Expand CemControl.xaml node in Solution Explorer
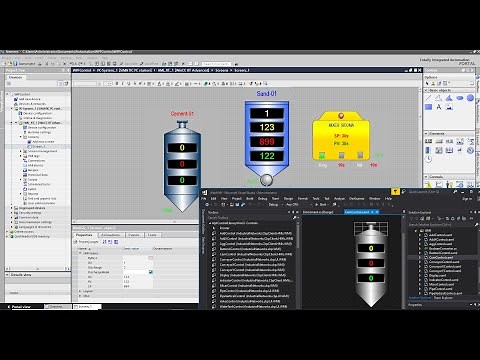Screen dimensions: 480x360 pos(420,257)
